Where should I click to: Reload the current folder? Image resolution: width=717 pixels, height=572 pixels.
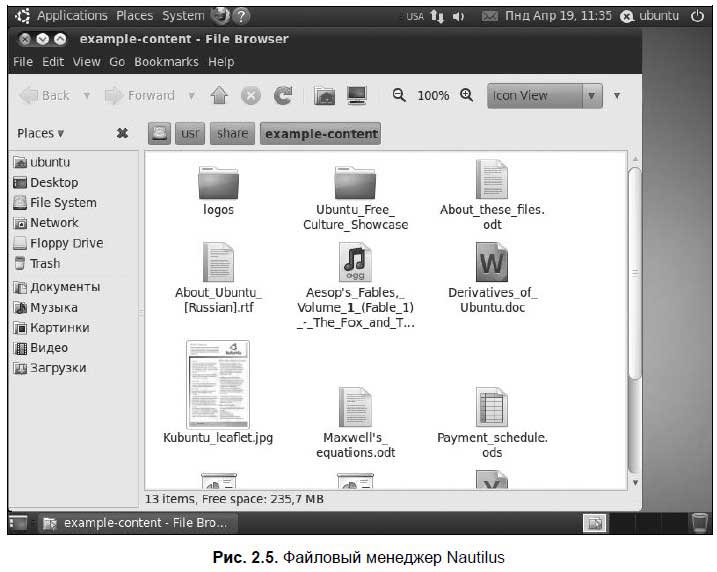click(x=283, y=96)
